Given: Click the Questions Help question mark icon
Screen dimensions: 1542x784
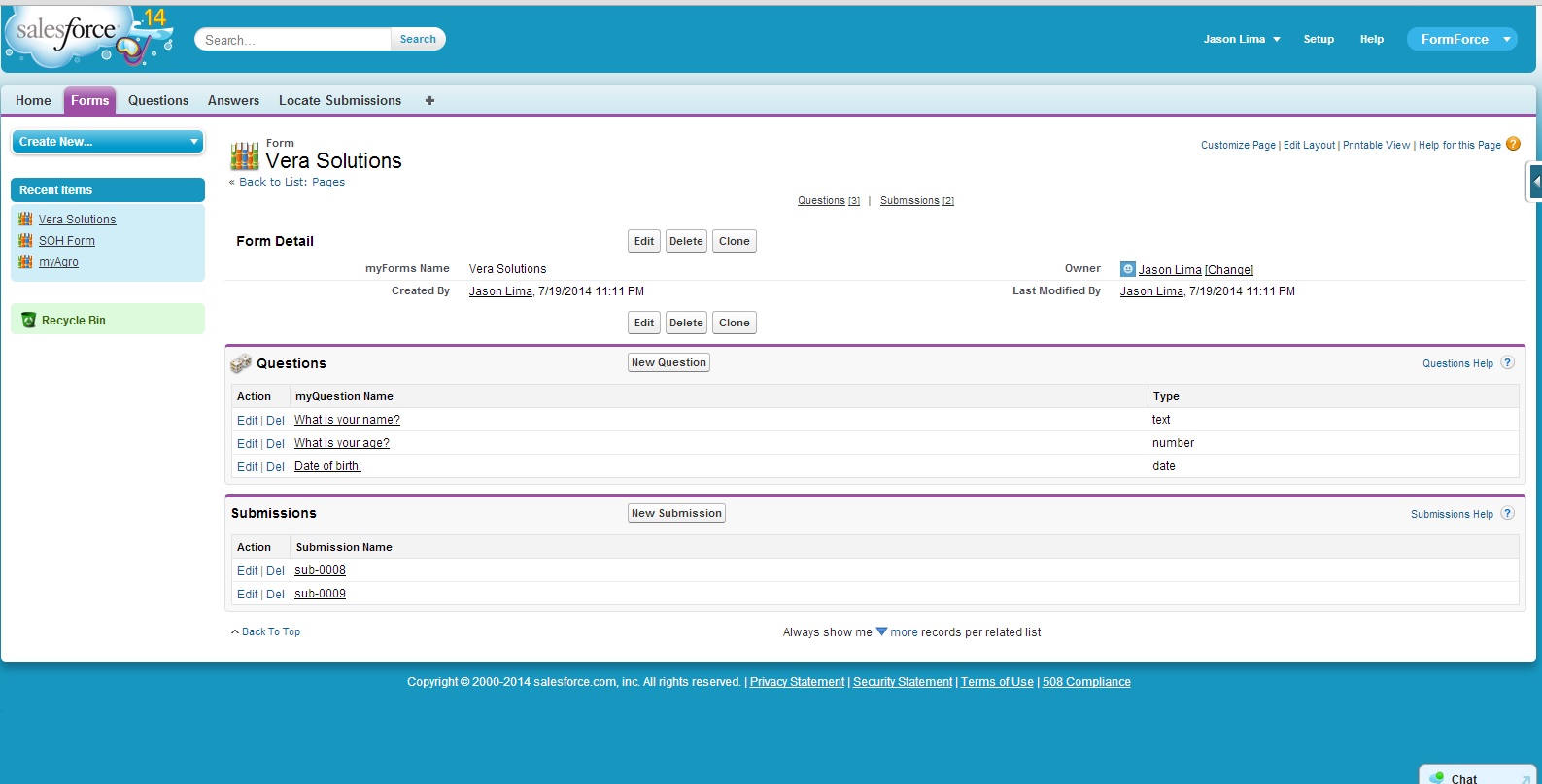Looking at the screenshot, I should click(x=1507, y=362).
